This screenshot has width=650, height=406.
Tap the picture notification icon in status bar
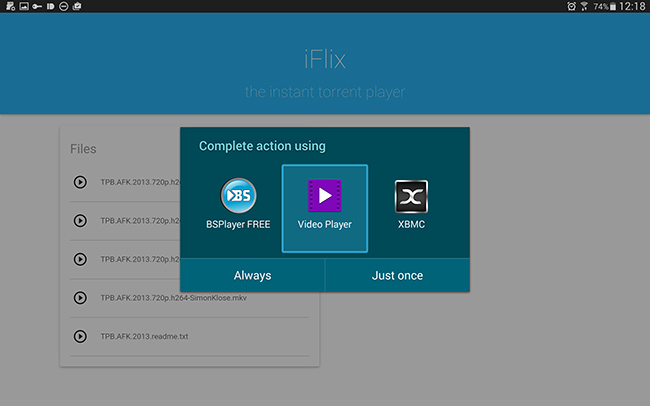pyautogui.click(x=24, y=6)
